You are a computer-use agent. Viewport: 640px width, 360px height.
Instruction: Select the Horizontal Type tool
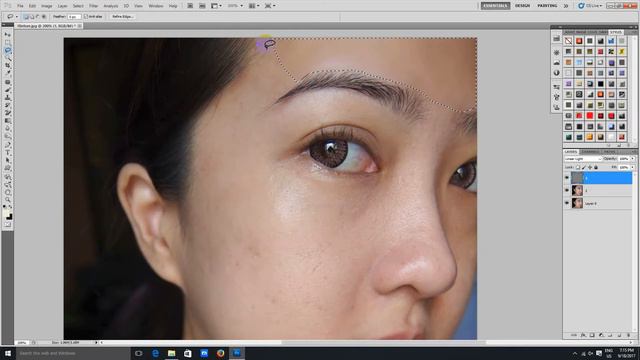8,152
